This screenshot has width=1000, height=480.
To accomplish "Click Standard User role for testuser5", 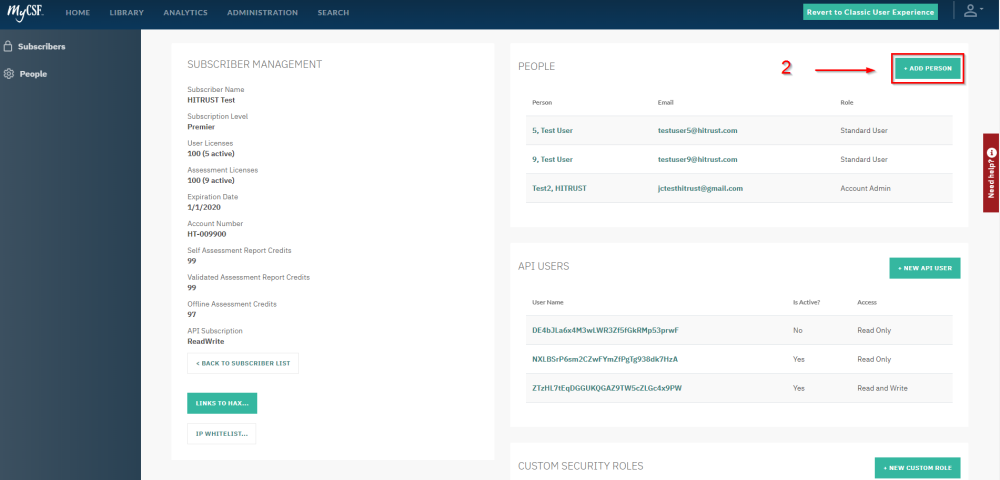I will pyautogui.click(x=864, y=131).
